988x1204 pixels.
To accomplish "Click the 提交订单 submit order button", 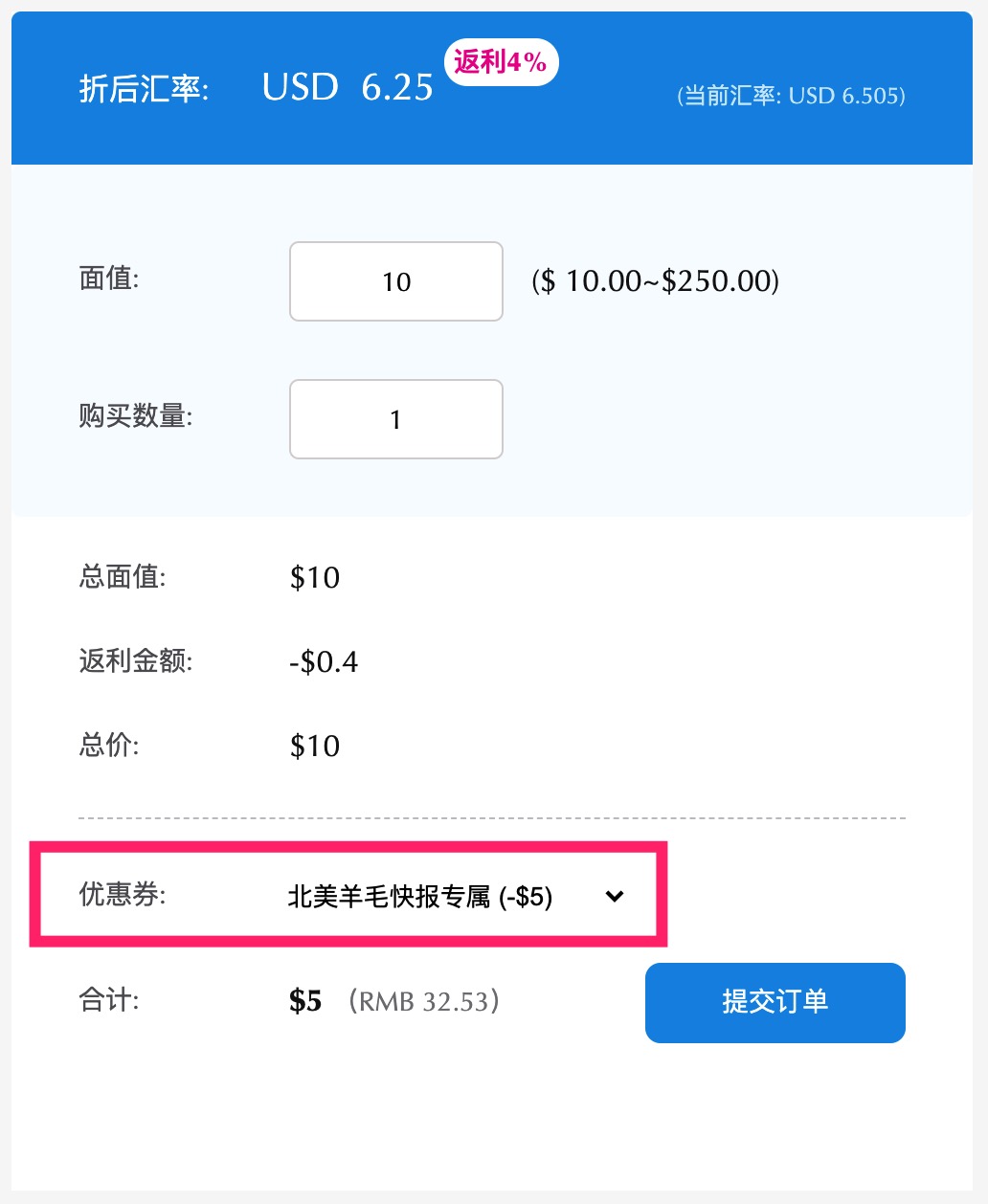I will pyautogui.click(x=775, y=1002).
